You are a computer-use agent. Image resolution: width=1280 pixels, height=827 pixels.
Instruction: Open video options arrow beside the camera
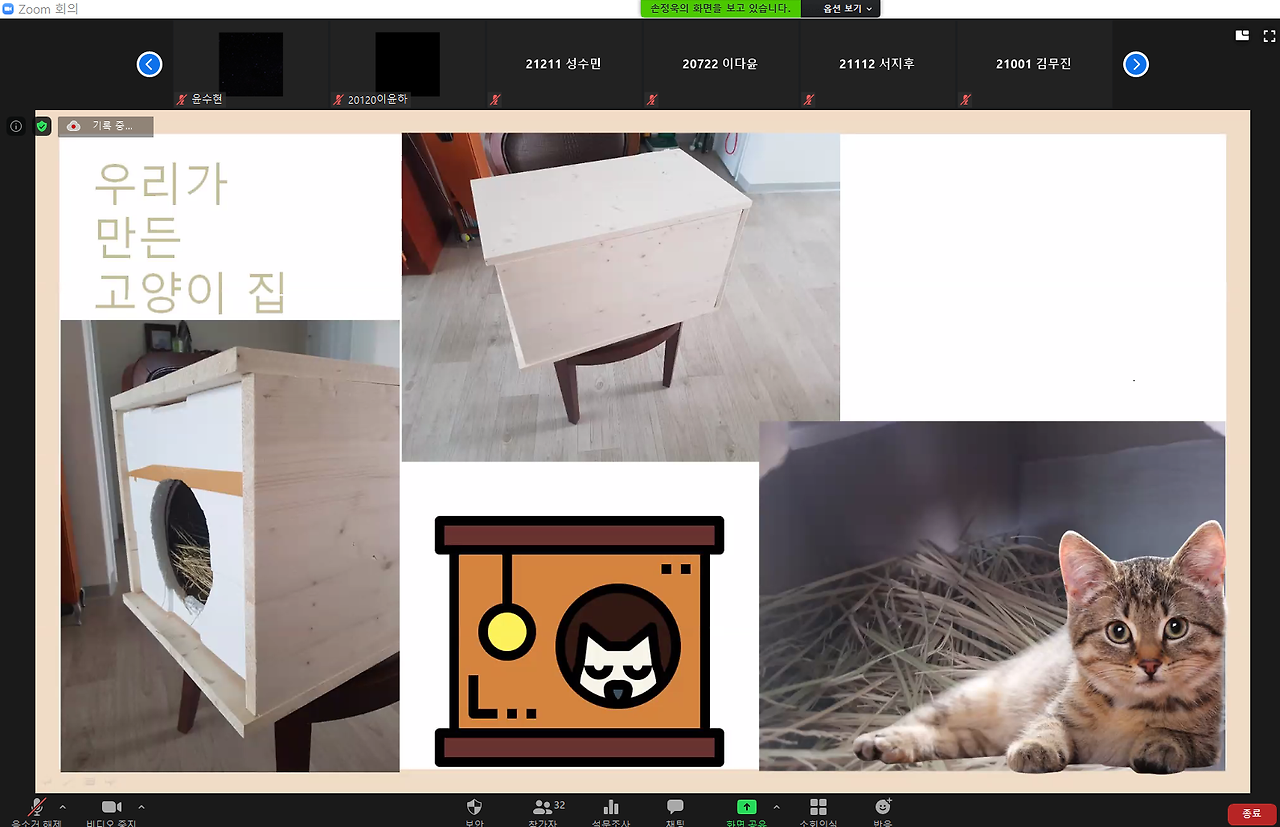point(141,806)
